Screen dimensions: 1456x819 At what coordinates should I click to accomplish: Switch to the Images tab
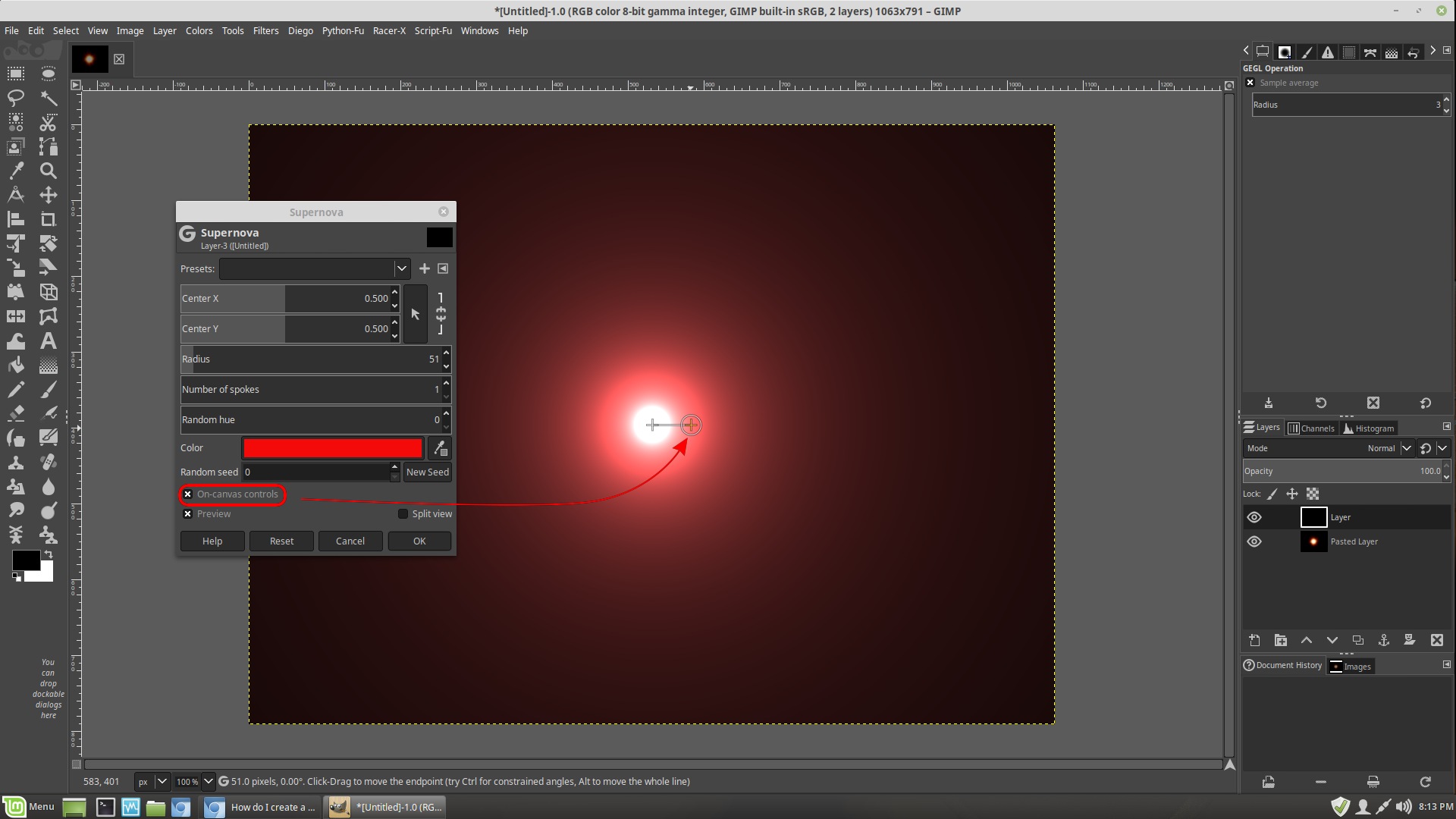pos(1350,667)
